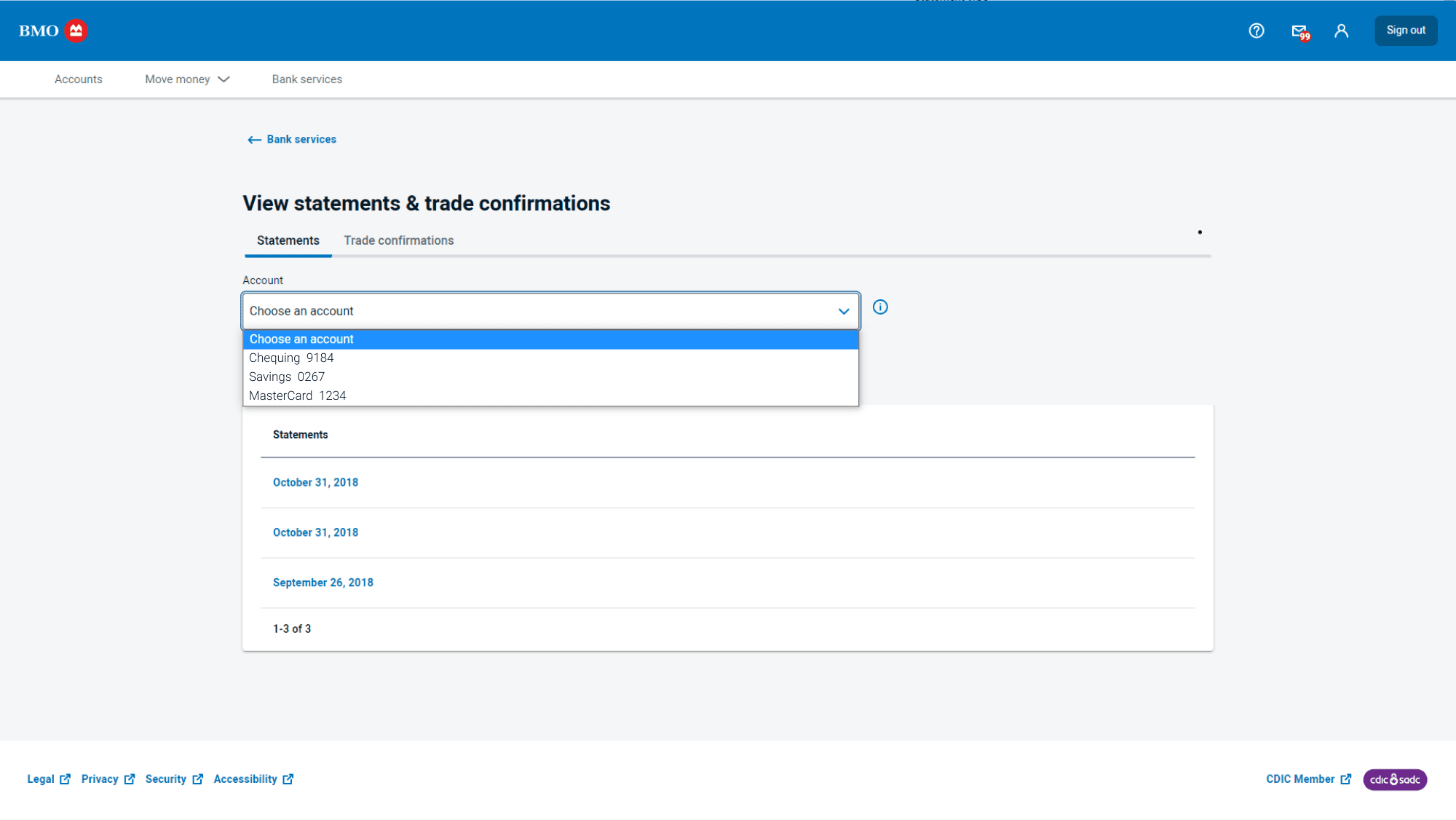1456x820 pixels.
Task: Open the Accessibility footer link
Action: tap(245, 779)
